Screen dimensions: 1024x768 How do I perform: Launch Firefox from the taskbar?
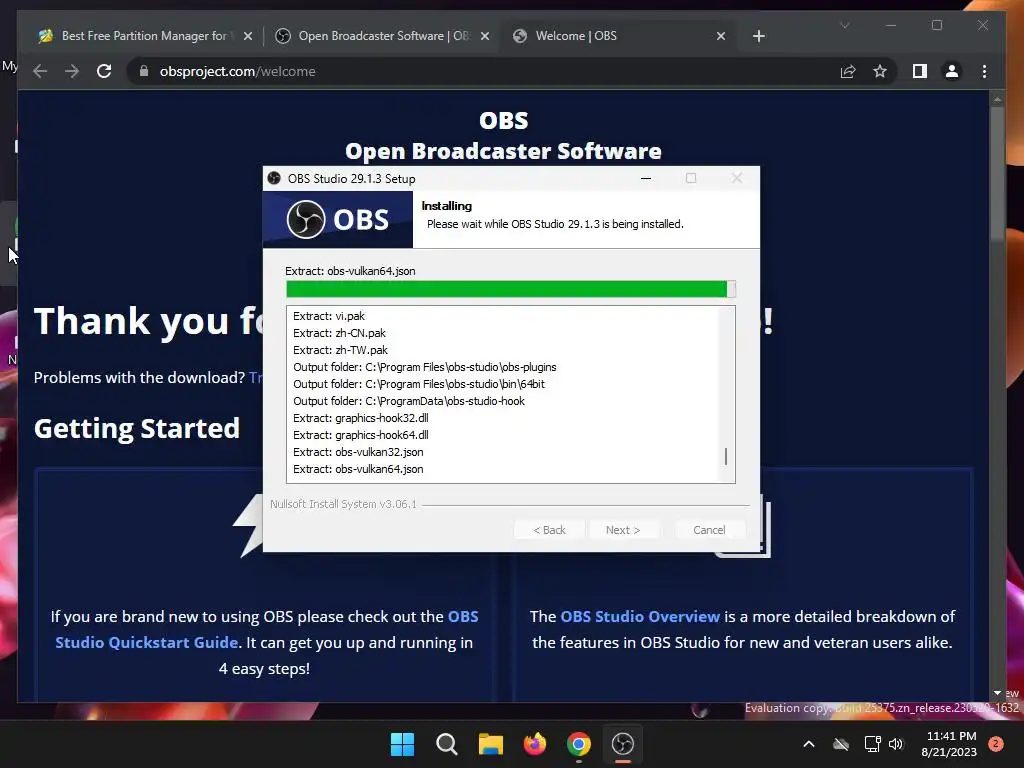pyautogui.click(x=535, y=744)
